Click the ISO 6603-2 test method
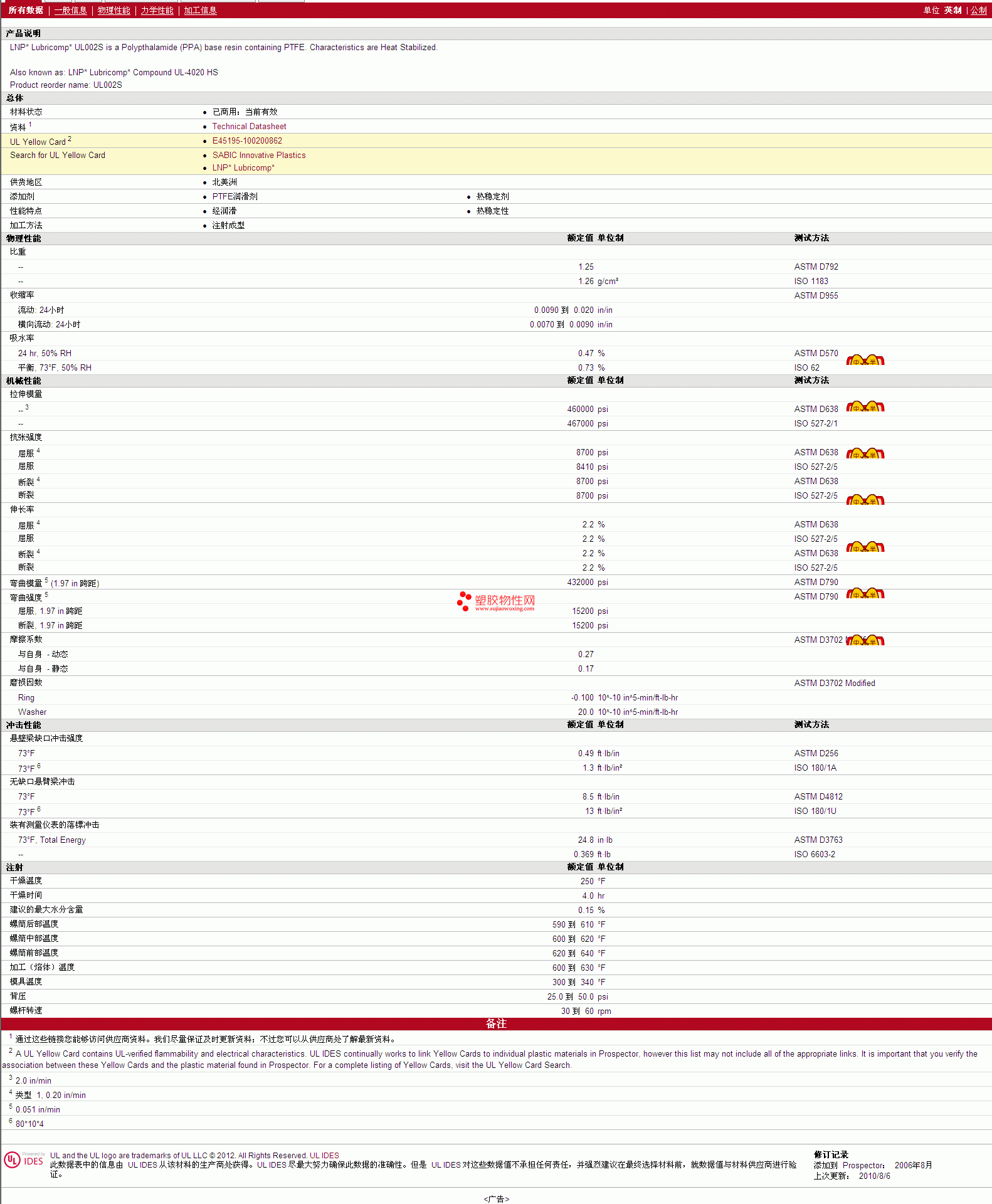 click(815, 854)
